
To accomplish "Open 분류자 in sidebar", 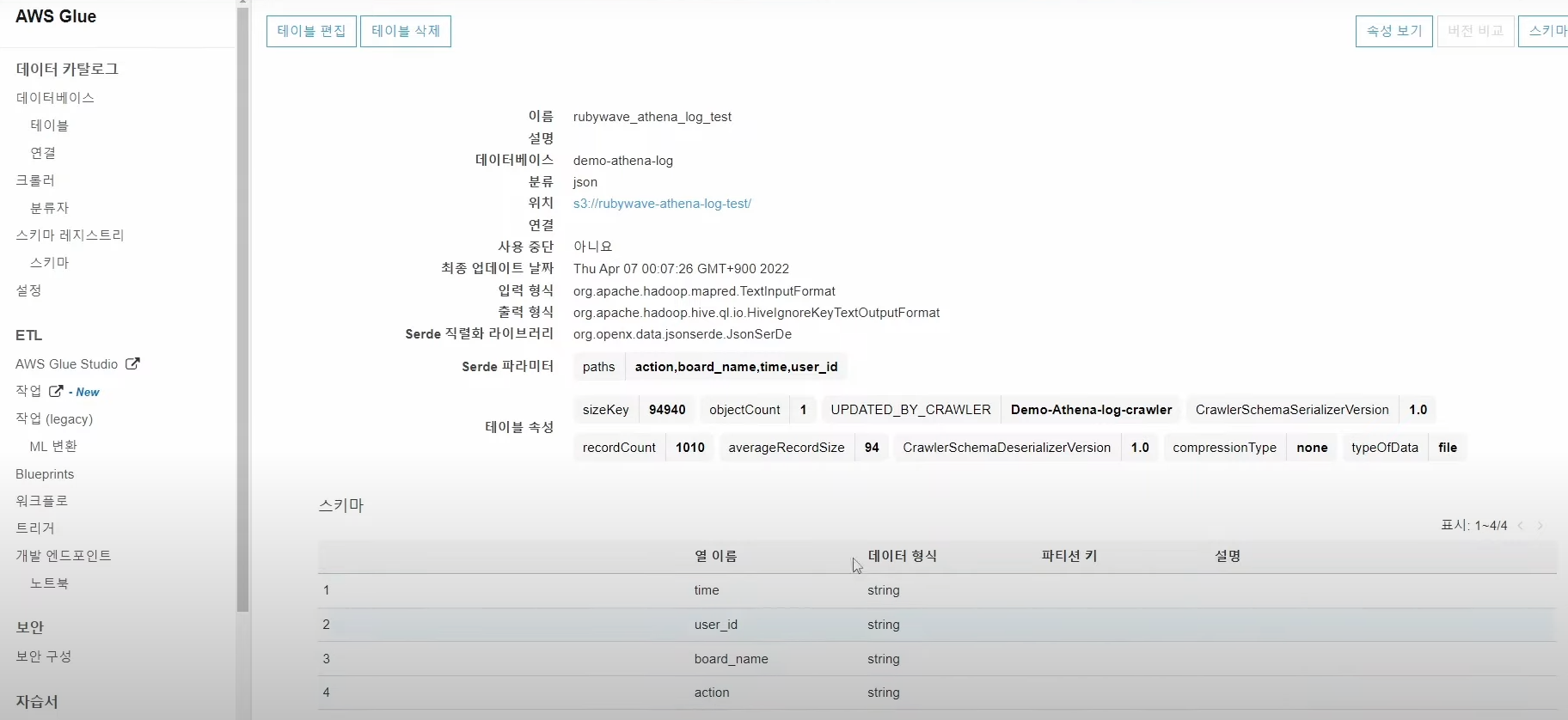I will point(49,208).
